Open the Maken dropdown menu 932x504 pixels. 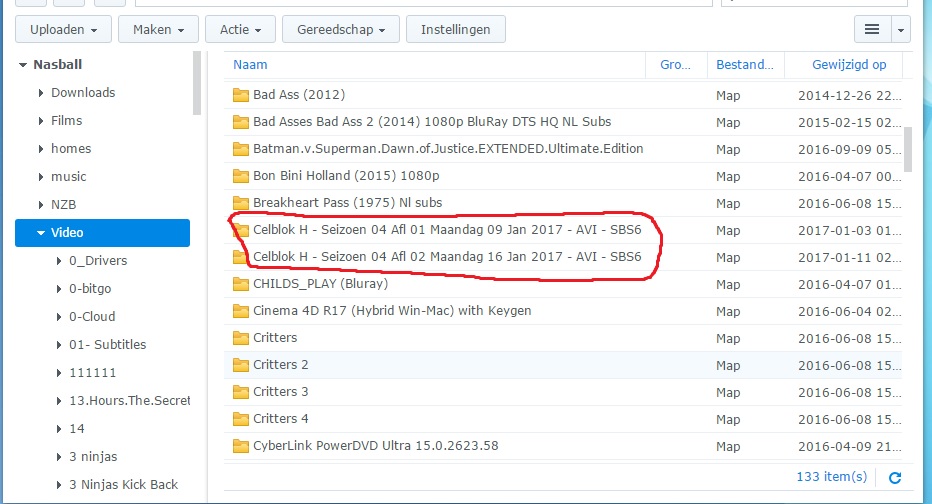(x=158, y=30)
